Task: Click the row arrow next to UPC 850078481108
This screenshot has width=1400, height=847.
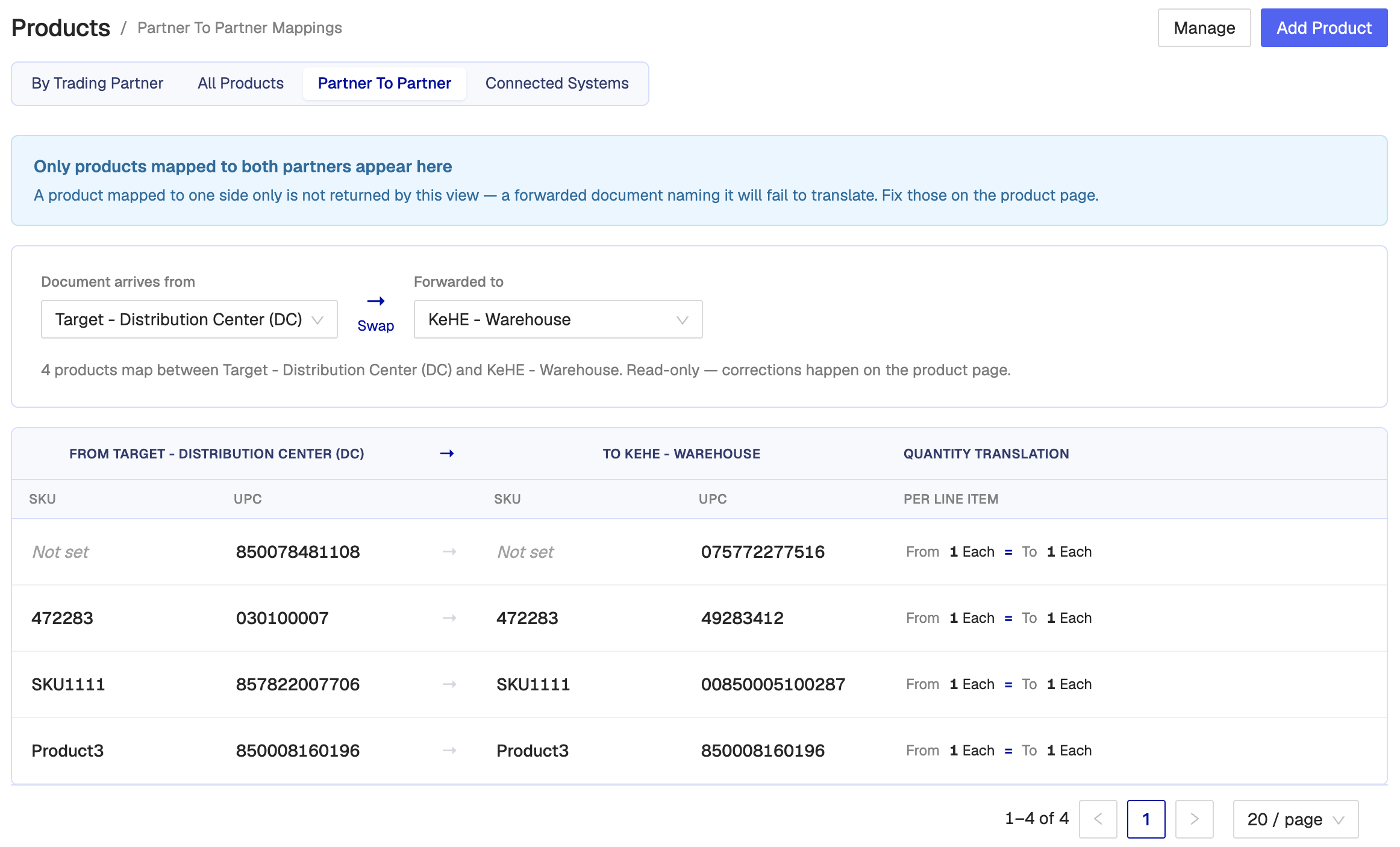Action: coord(449,552)
